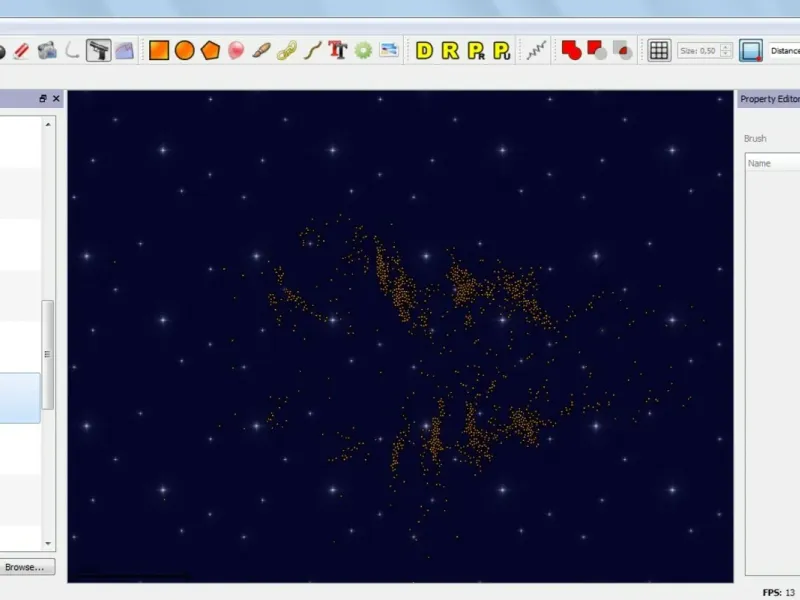Click the Brush label
The height and width of the screenshot is (600, 800).
click(755, 138)
